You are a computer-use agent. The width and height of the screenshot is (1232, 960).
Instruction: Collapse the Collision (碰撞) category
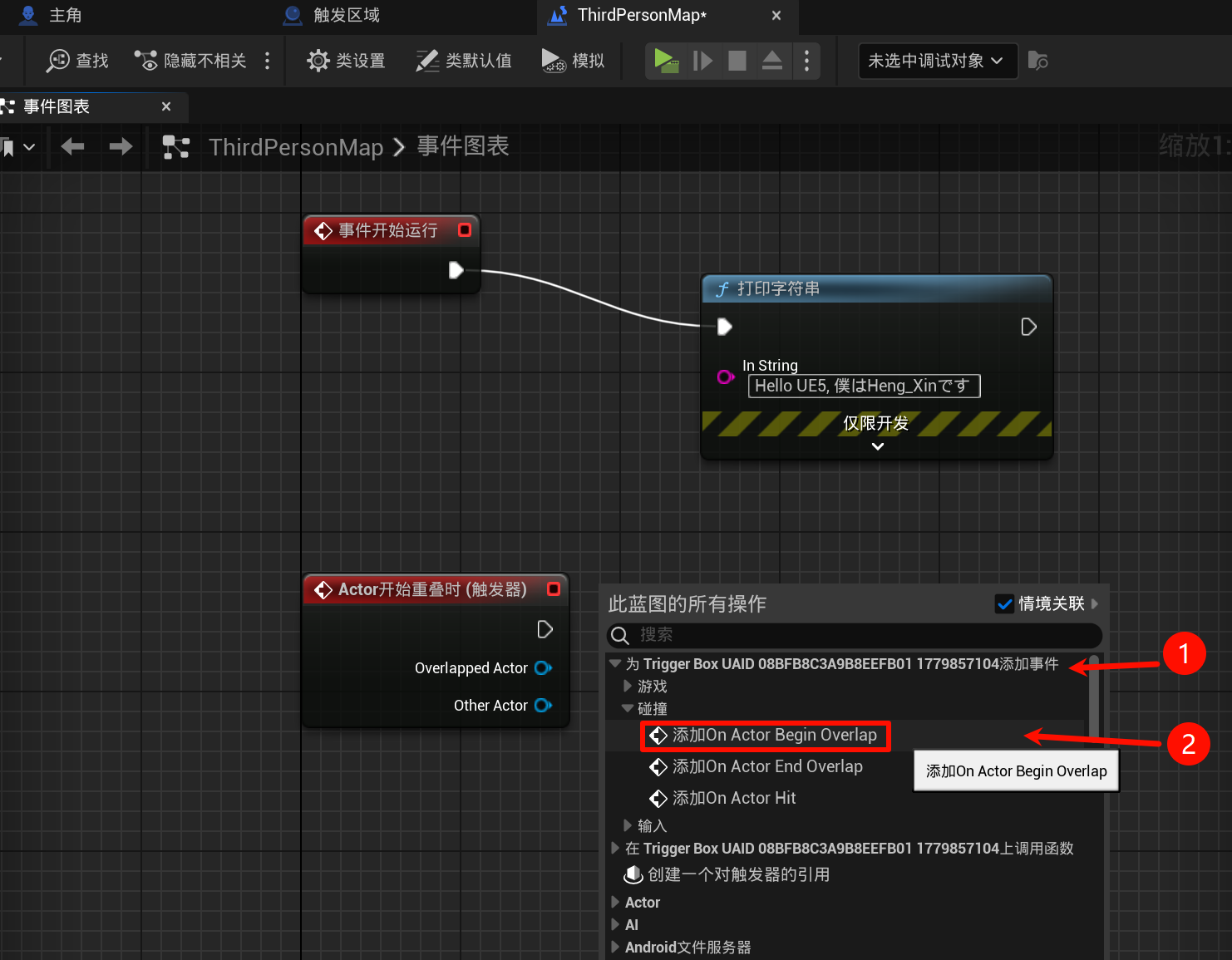pos(628,709)
